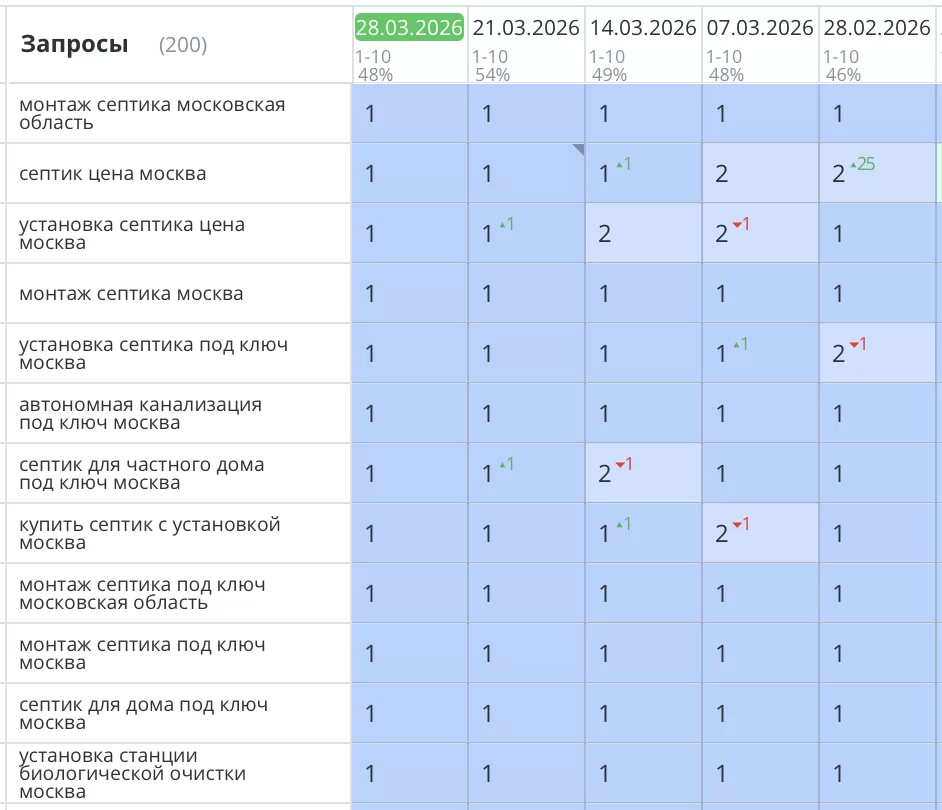
Task: Click the ▲1 arrow for установка септика под ключ москва on 07.03
Action: [738, 345]
